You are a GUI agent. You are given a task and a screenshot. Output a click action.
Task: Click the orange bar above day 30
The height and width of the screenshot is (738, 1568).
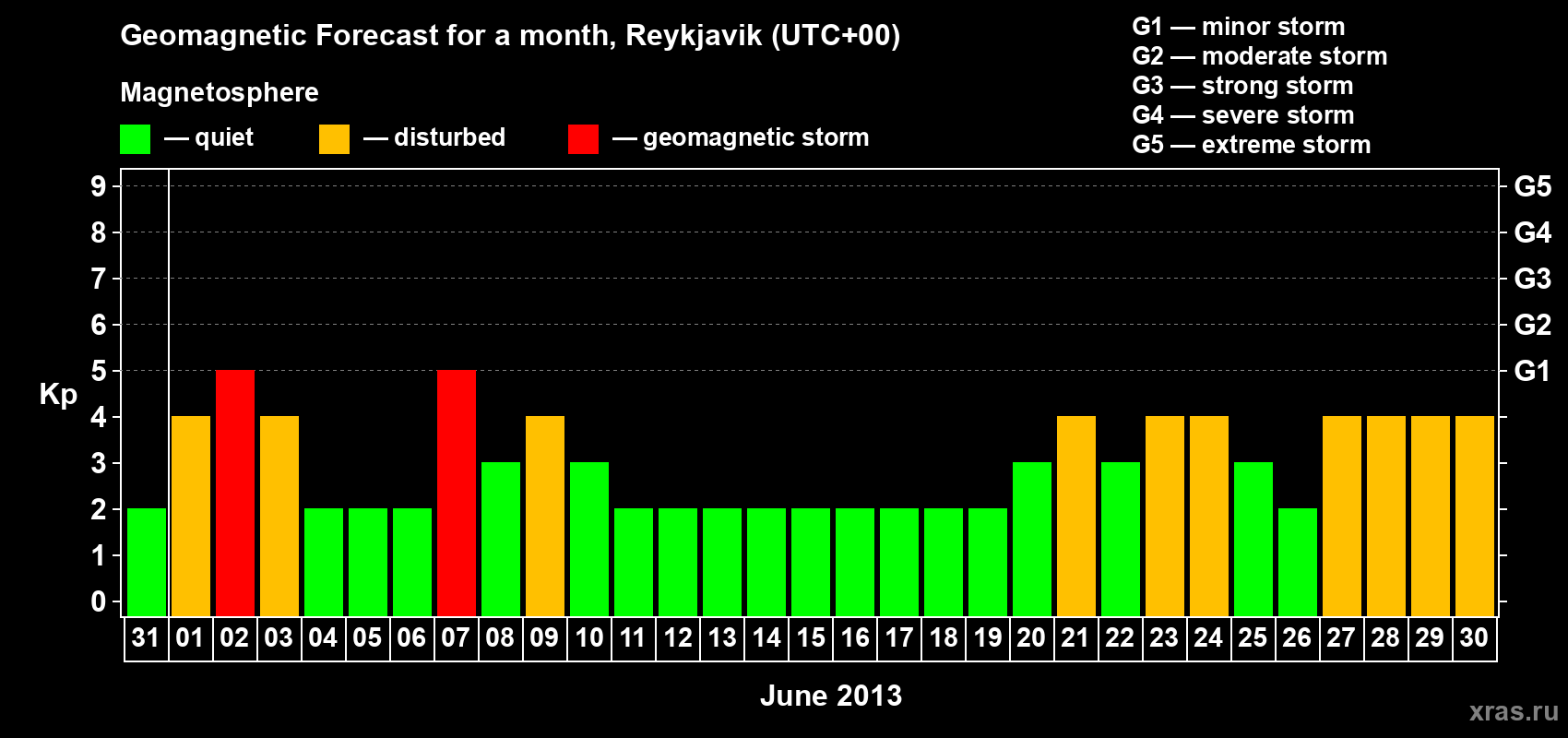click(x=1475, y=517)
